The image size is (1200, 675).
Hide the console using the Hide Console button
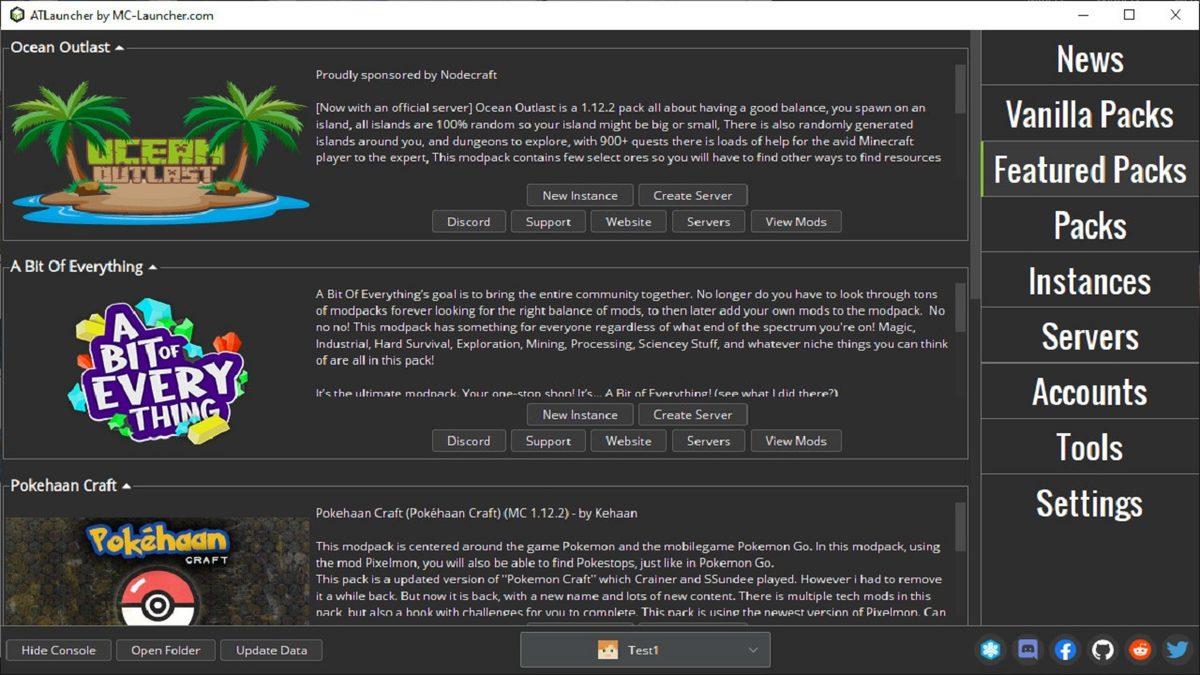[58, 650]
